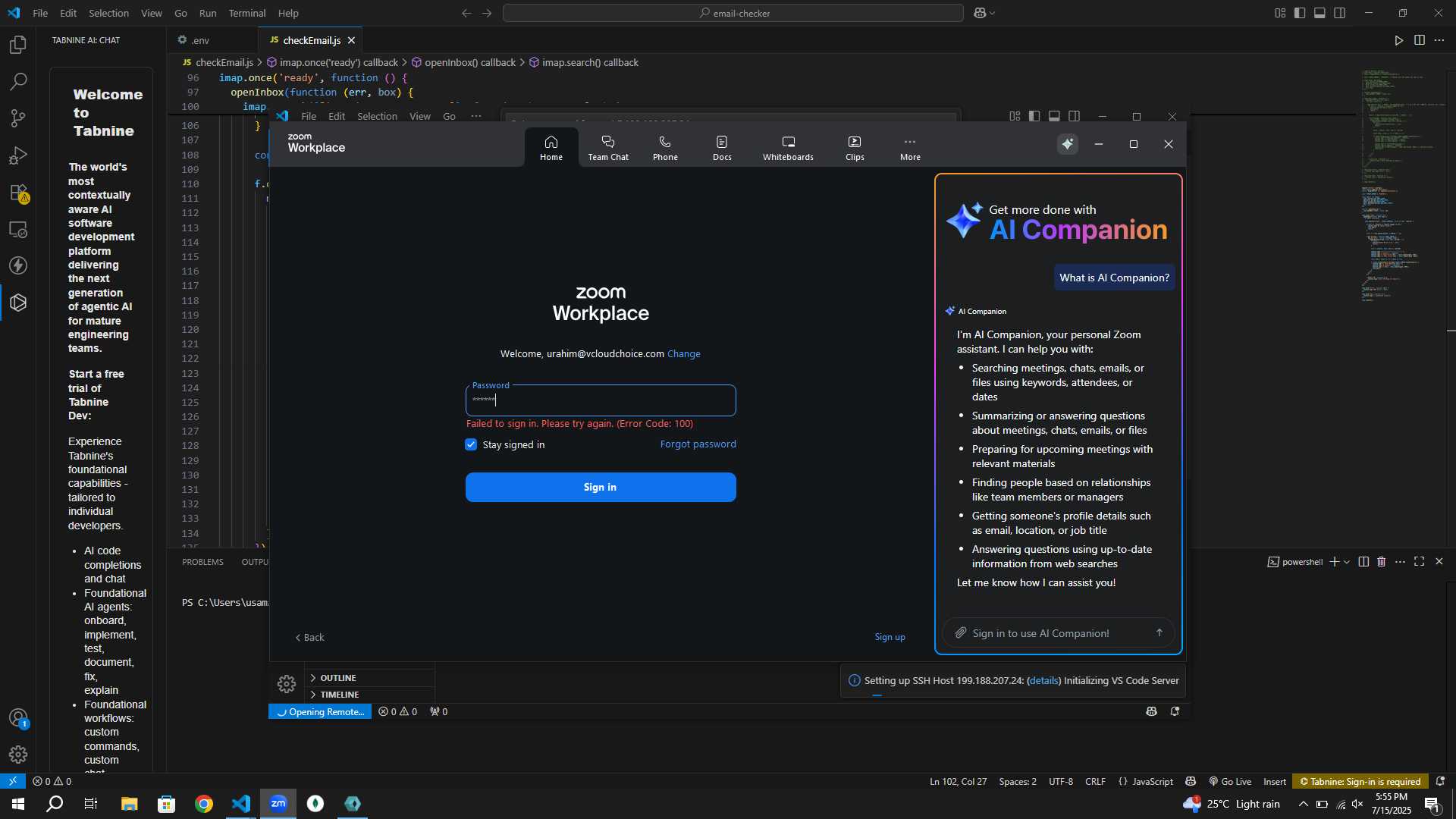Screen dimensions: 1456x819
Task: Open the Search view in activity bar
Action: [18, 81]
